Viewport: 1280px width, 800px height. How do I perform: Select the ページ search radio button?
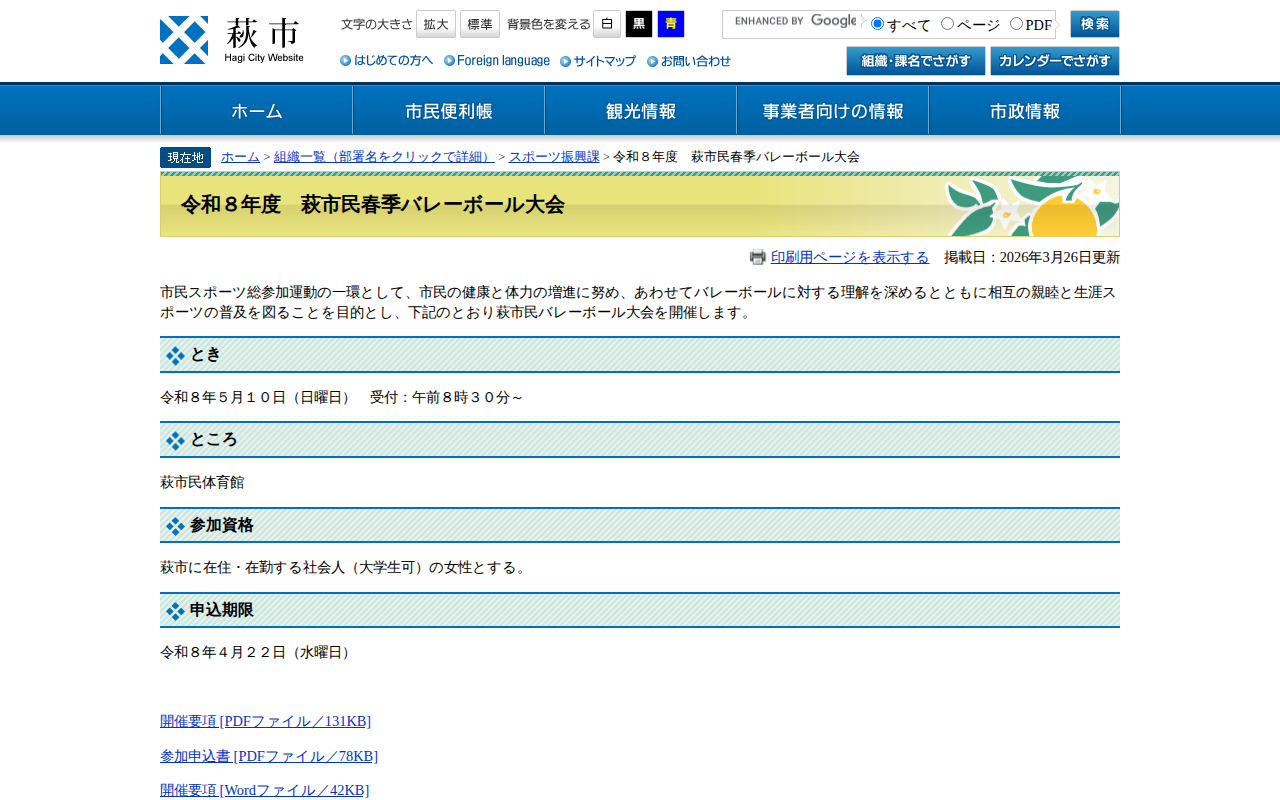[x=948, y=24]
